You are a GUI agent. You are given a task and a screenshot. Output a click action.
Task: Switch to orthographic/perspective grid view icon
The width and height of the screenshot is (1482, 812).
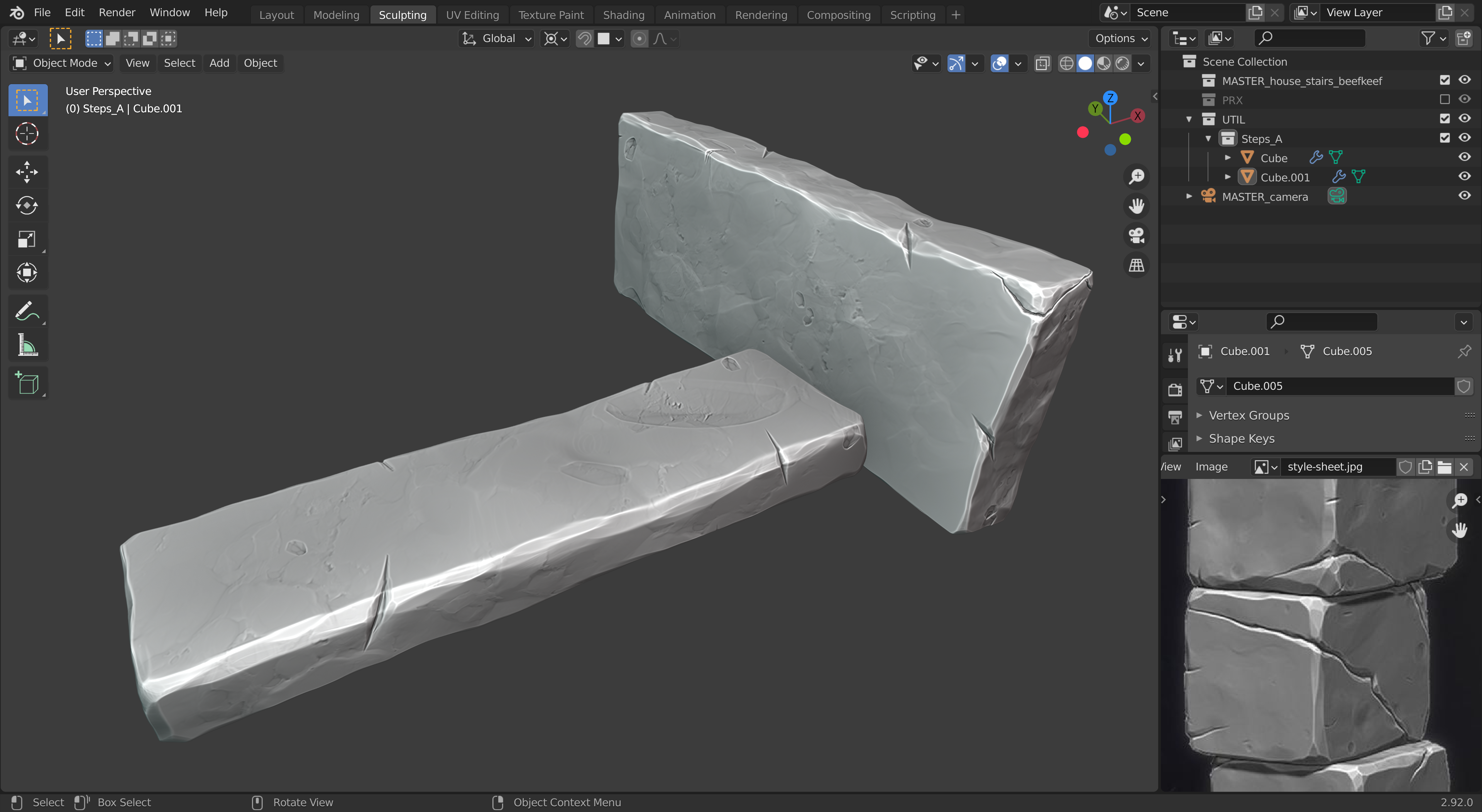[1136, 265]
